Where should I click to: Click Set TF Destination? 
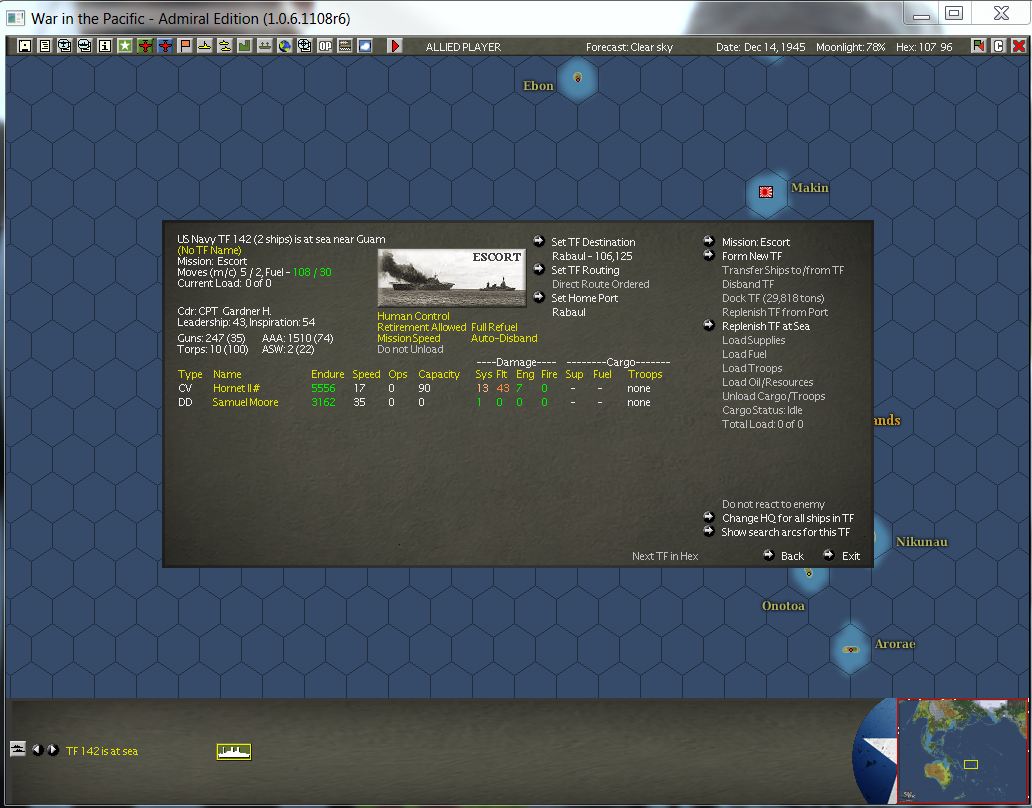pyautogui.click(x=593, y=242)
